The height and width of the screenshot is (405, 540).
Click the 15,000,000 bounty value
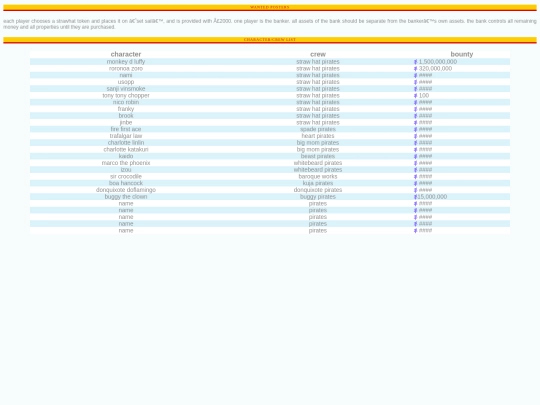tap(432, 197)
